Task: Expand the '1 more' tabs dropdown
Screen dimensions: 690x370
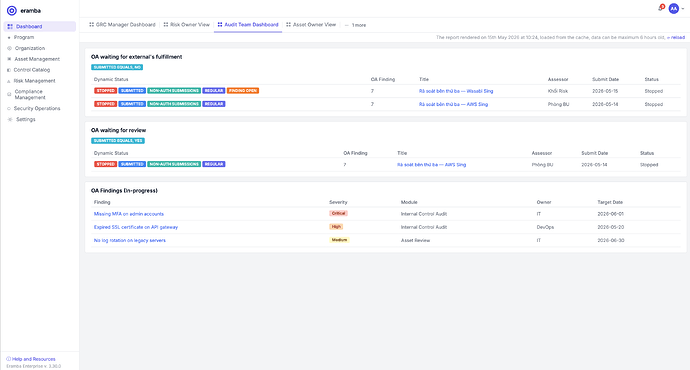Action: [356, 25]
